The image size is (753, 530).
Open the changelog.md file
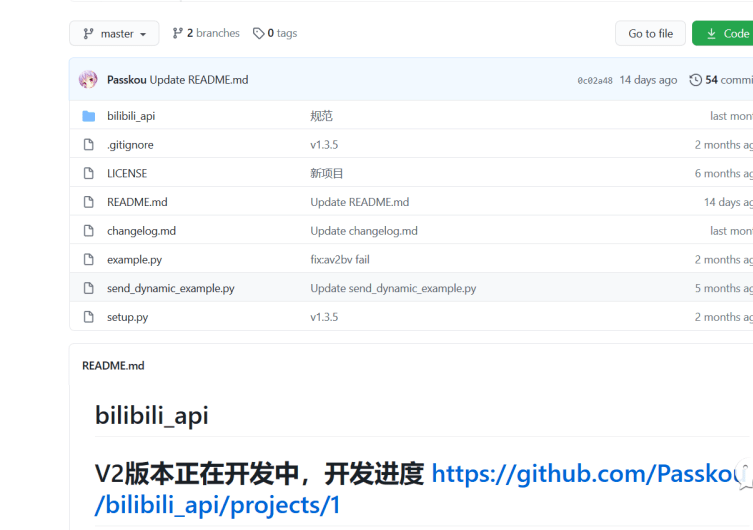pyautogui.click(x=141, y=231)
